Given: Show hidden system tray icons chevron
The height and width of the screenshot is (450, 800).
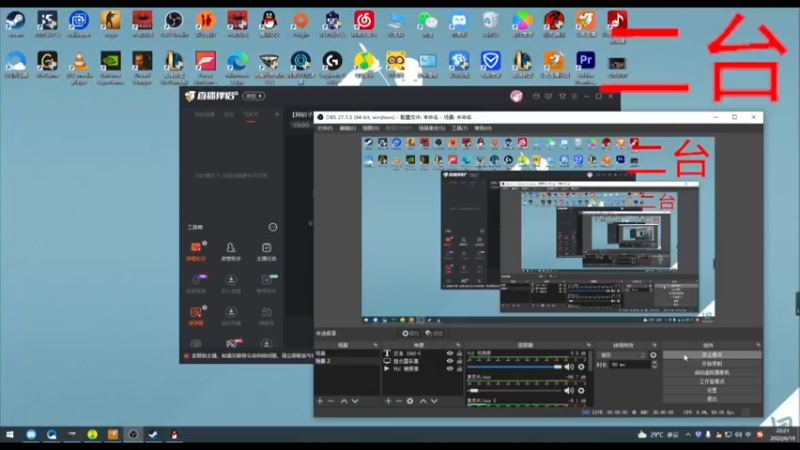Looking at the screenshot, I should pos(688,435).
